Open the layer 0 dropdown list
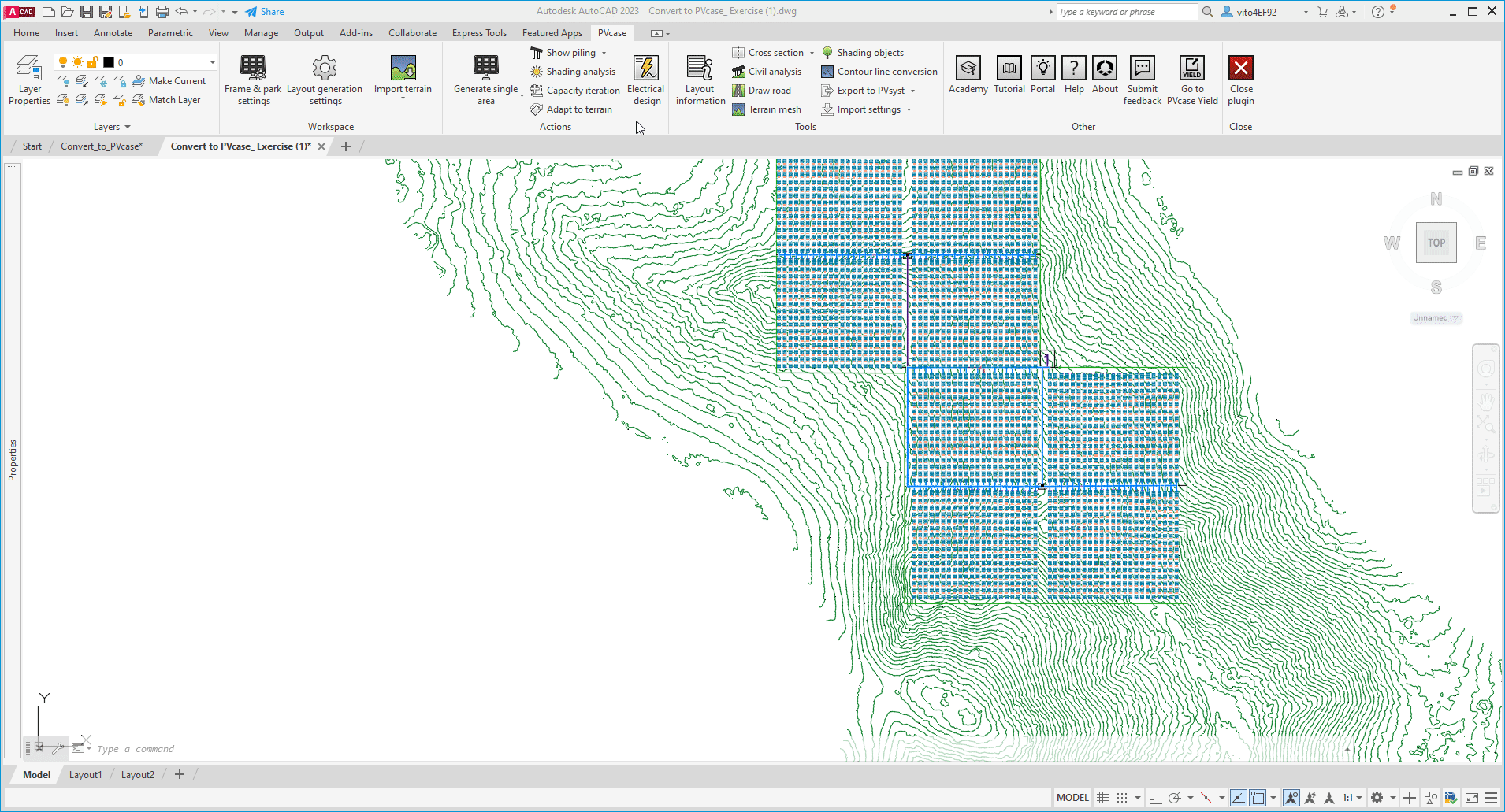1505x812 pixels. 212,62
